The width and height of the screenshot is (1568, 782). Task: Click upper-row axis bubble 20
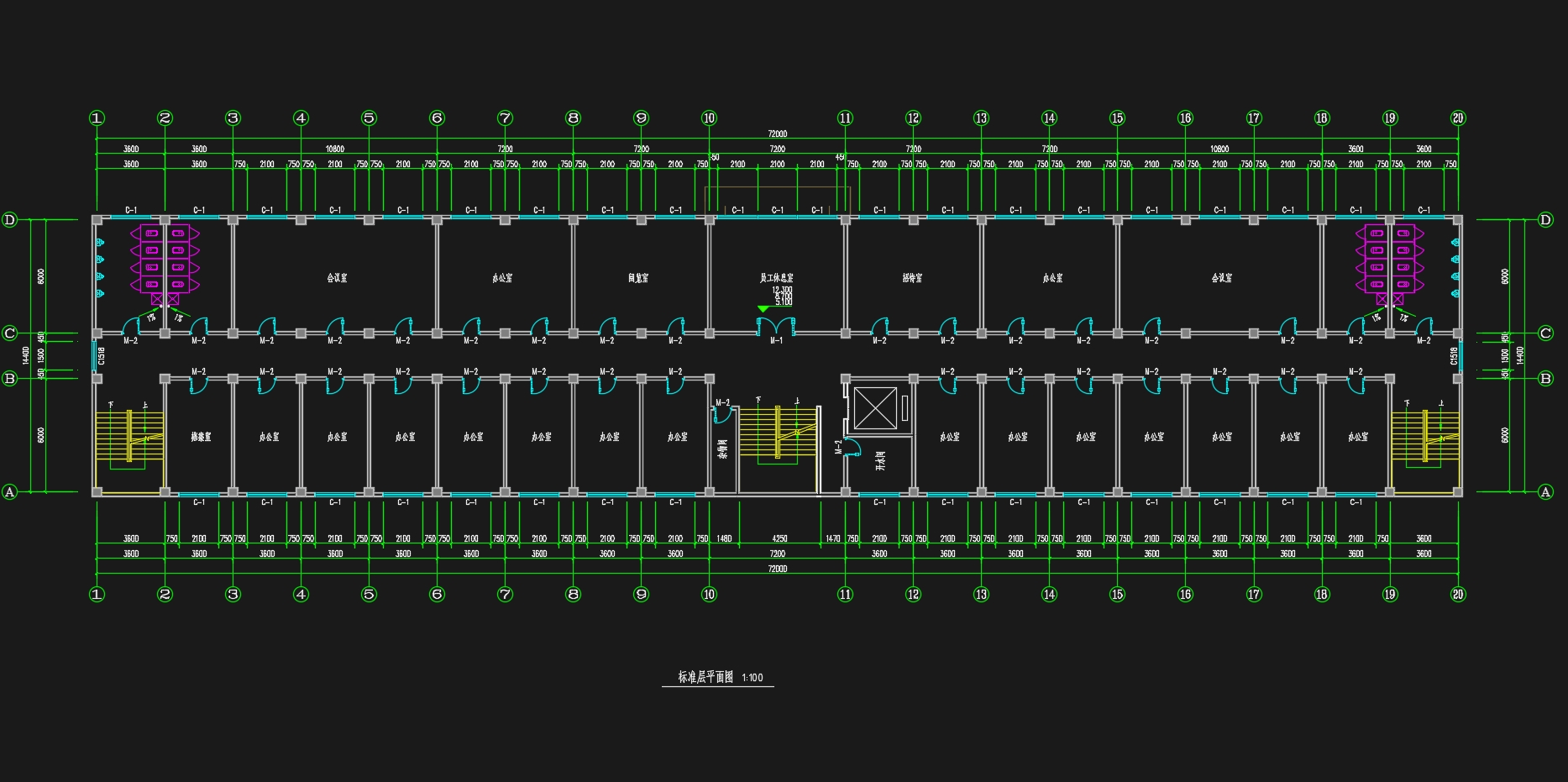pyautogui.click(x=1458, y=118)
